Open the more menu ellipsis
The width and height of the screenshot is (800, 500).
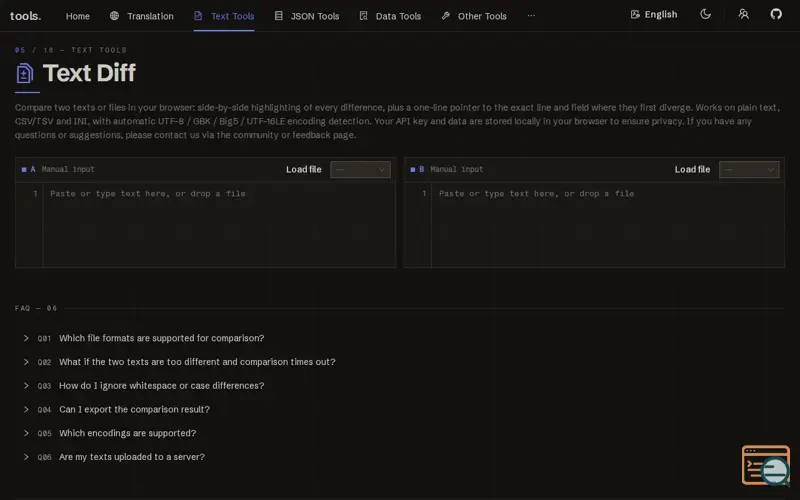point(531,16)
